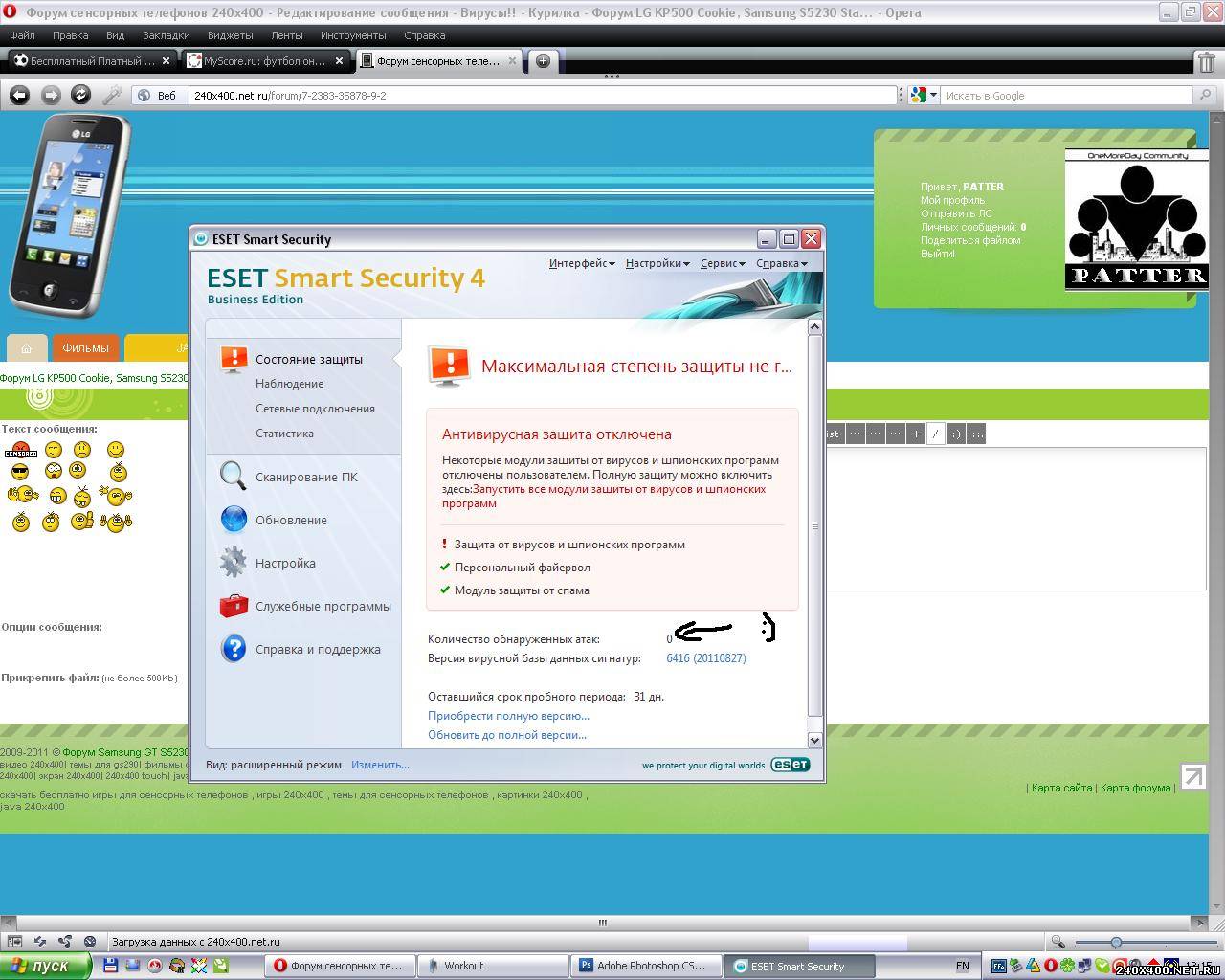This screenshot has height=980, width=1225.
Task: Start search with the magnifier icon
Action: (1206, 95)
